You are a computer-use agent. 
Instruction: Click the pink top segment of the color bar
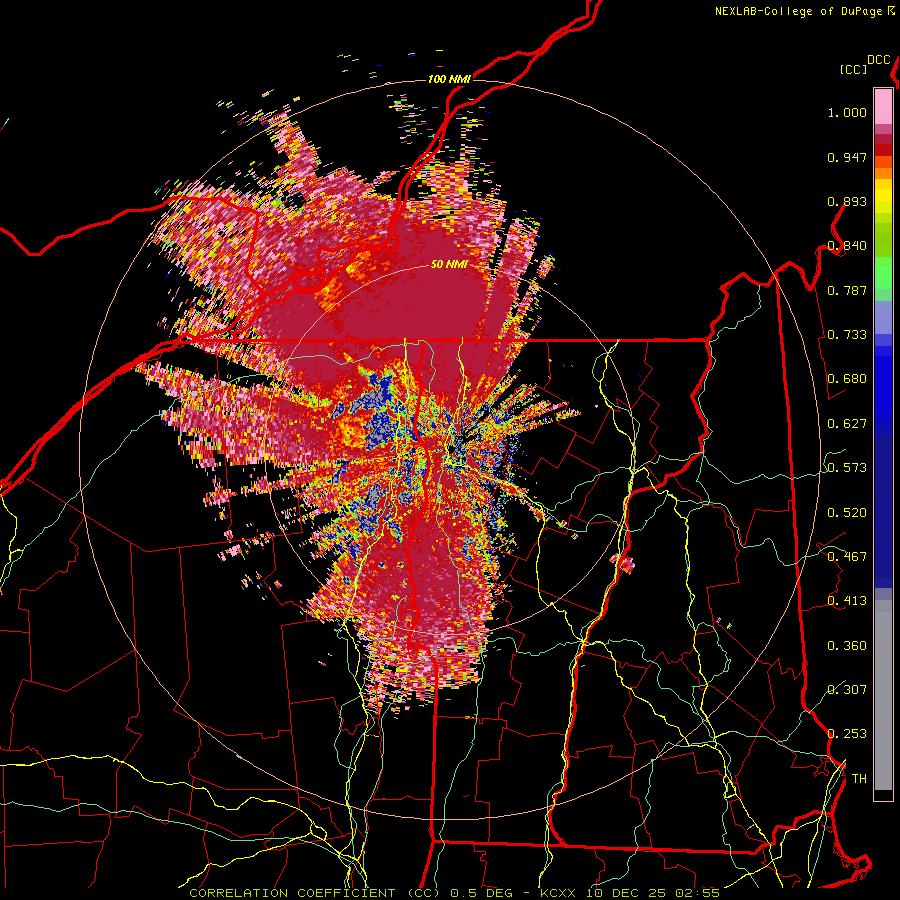883,107
